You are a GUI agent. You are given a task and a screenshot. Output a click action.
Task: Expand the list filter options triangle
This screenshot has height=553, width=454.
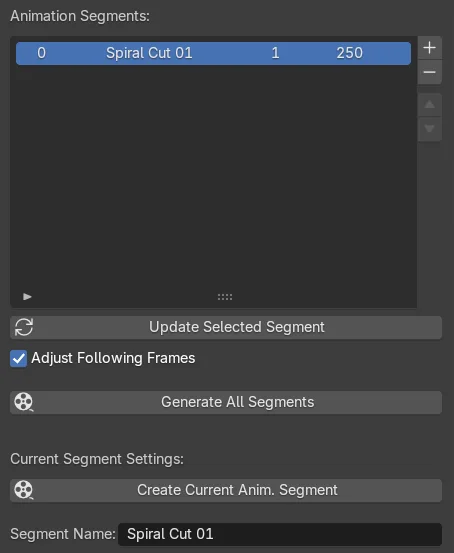point(27,297)
